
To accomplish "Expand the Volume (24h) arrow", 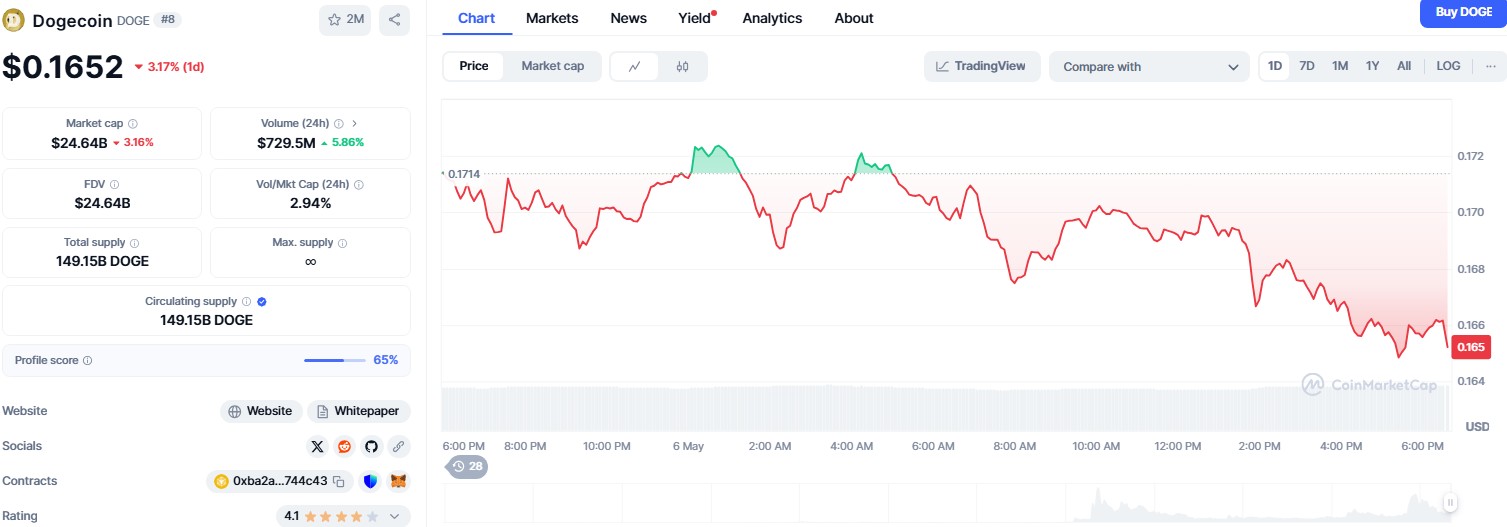I will 355,123.
